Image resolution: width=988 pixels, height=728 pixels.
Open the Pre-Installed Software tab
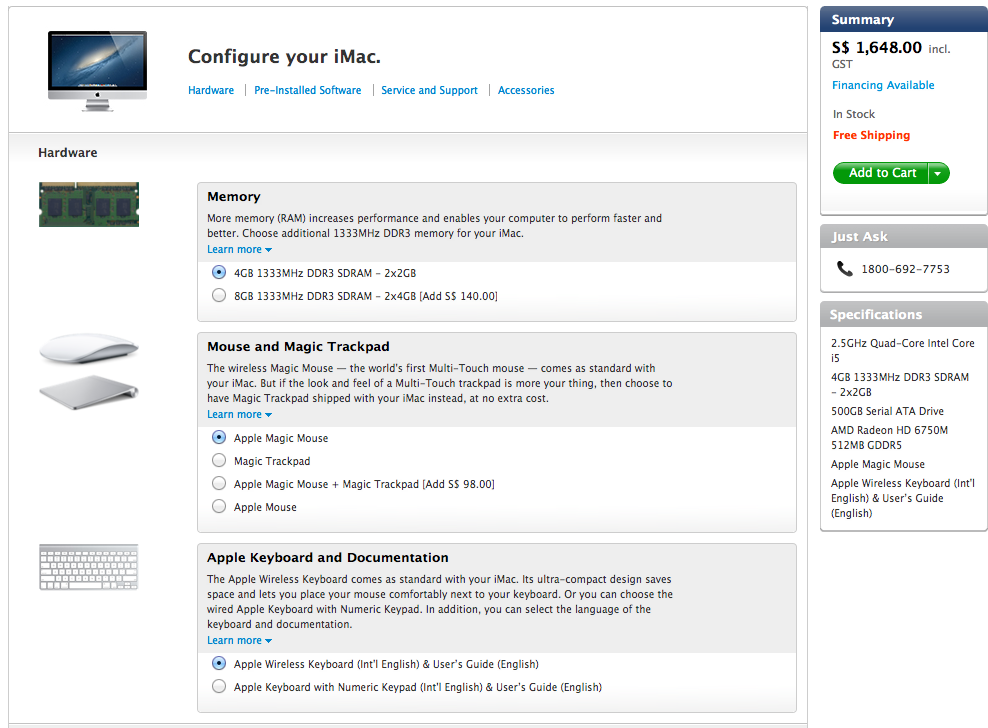click(x=307, y=90)
